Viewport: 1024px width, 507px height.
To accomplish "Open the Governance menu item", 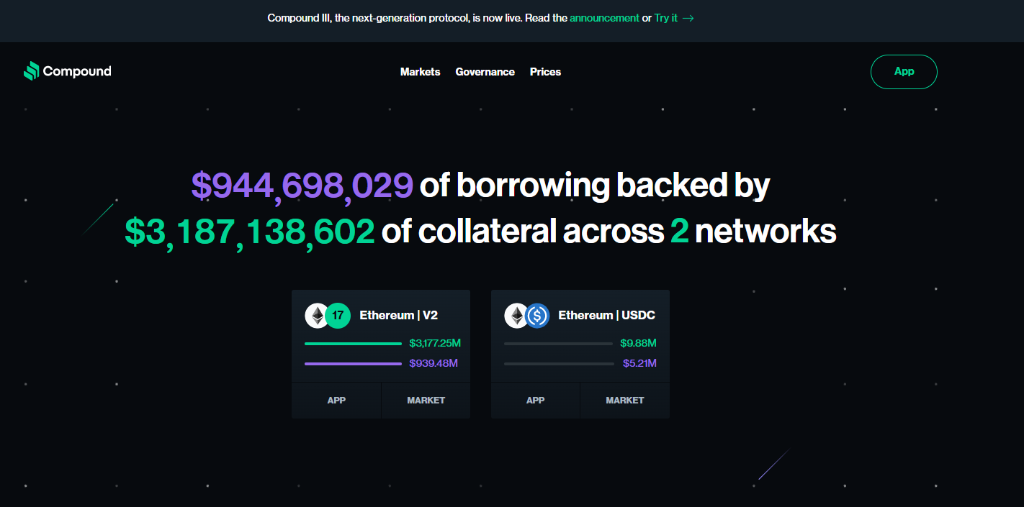I will tap(485, 72).
